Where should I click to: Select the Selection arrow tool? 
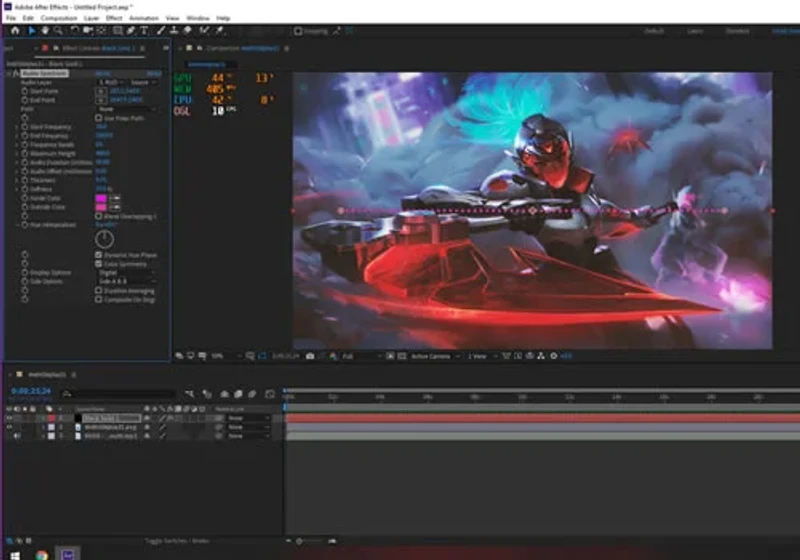(32, 31)
